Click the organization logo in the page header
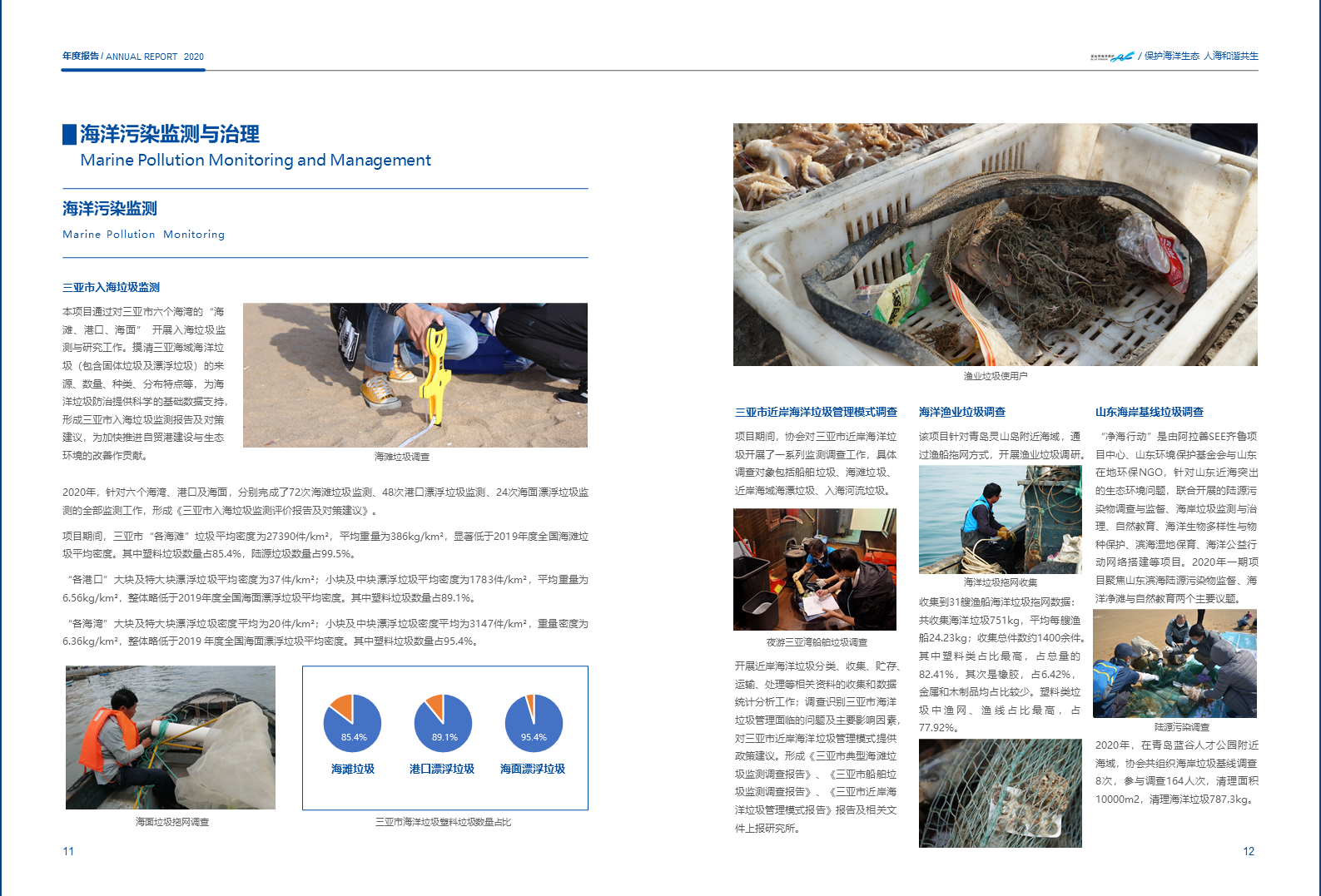The image size is (1321, 896). point(1112,57)
